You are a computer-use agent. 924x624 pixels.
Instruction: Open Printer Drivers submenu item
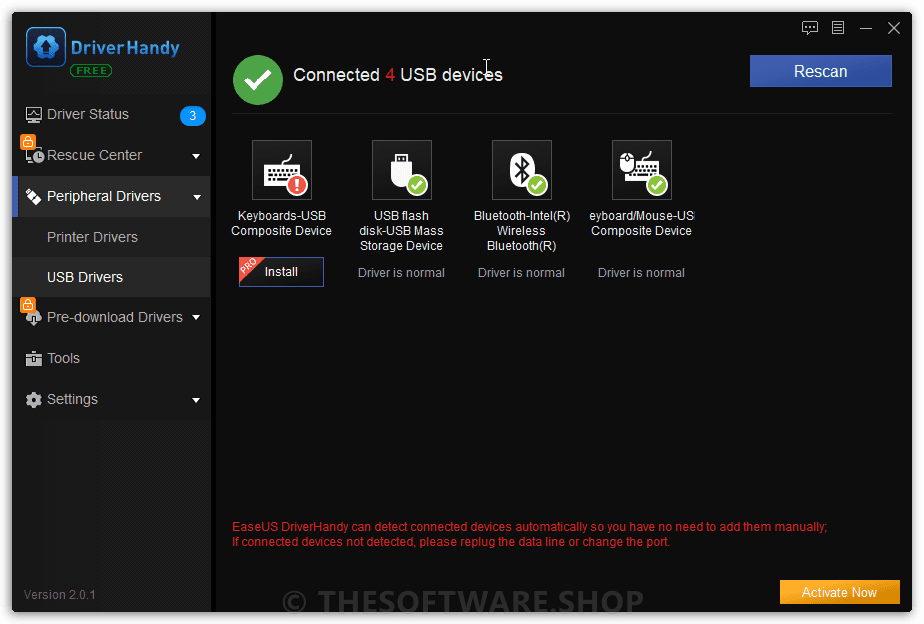click(111, 237)
